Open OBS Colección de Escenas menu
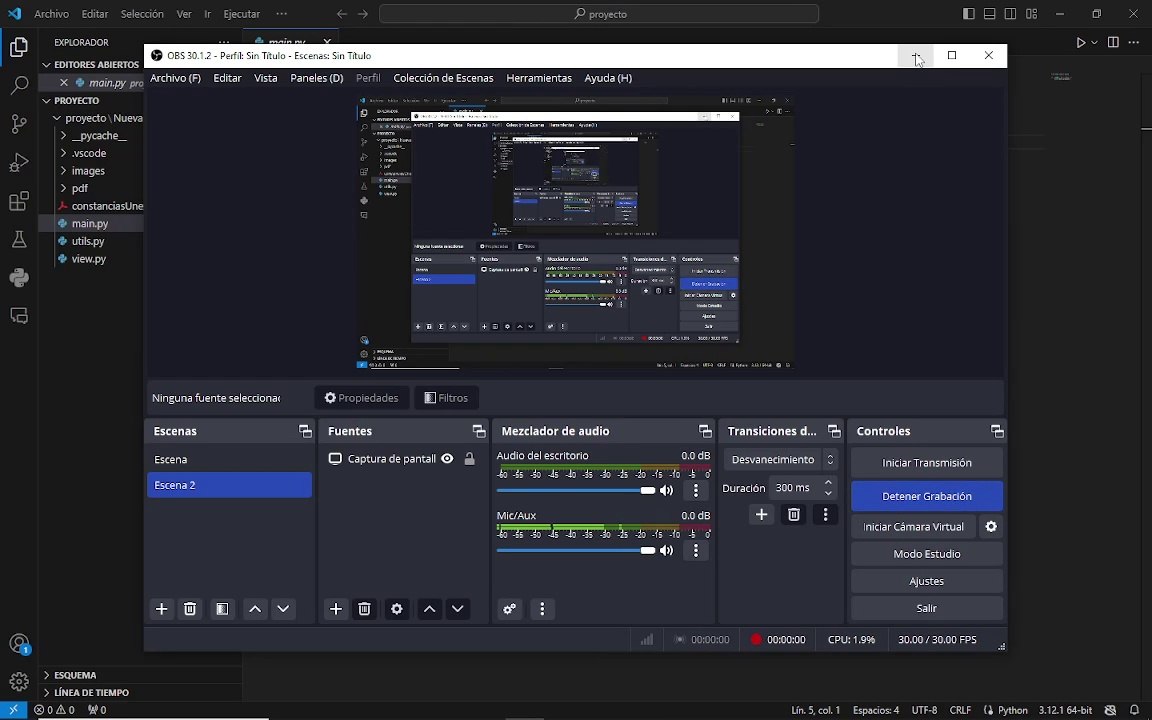 point(444,78)
